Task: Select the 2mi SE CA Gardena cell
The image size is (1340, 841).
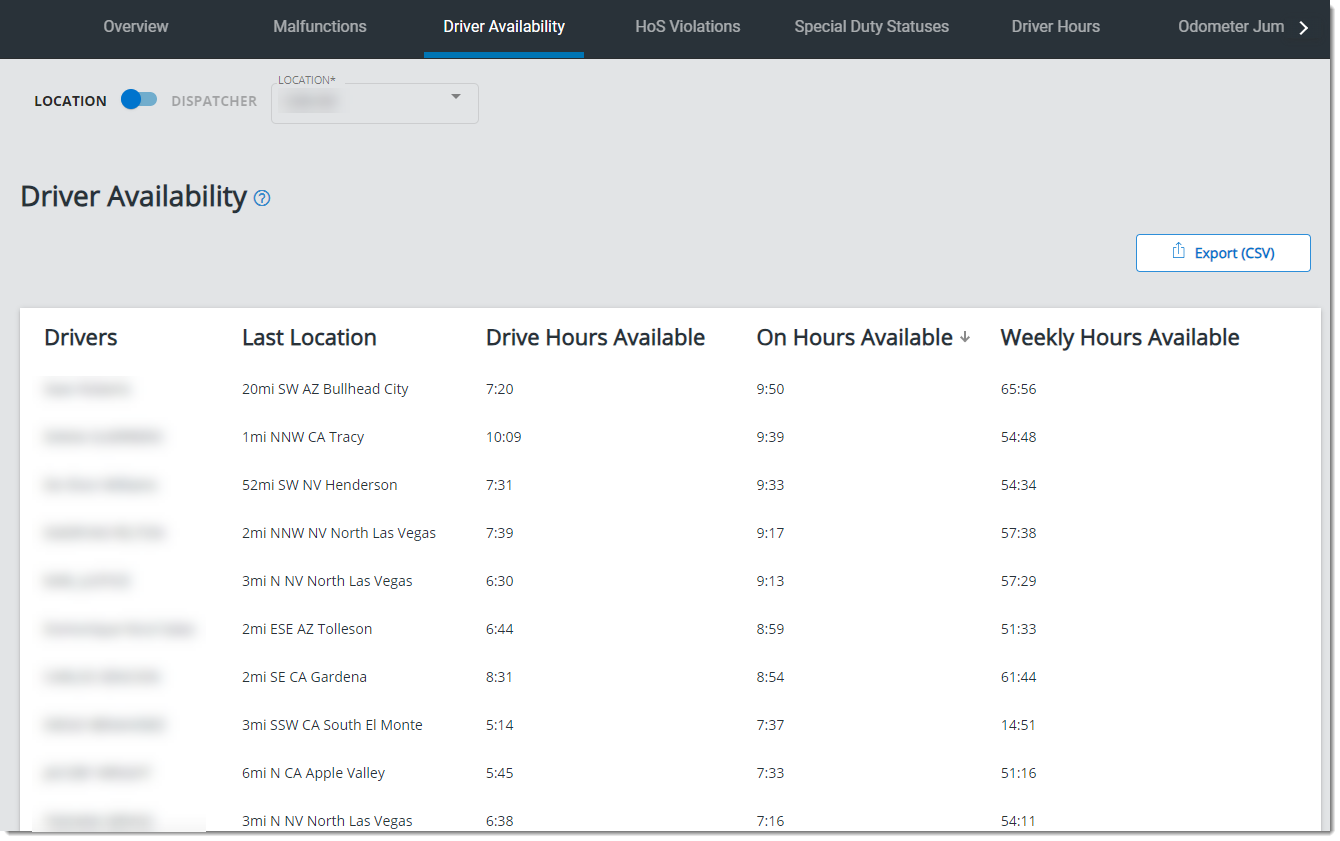Action: pyautogui.click(x=304, y=677)
